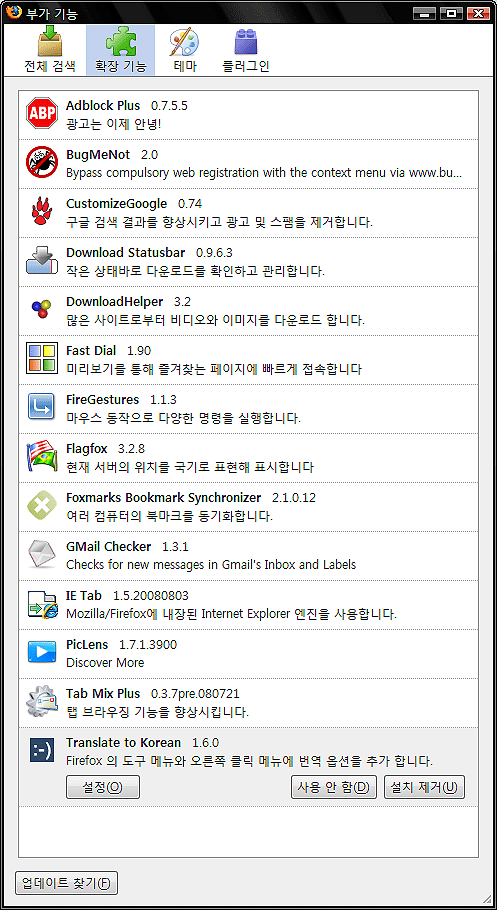497x910 pixels.
Task: Click the 업데이트 찾기 button
Action: click(66, 883)
